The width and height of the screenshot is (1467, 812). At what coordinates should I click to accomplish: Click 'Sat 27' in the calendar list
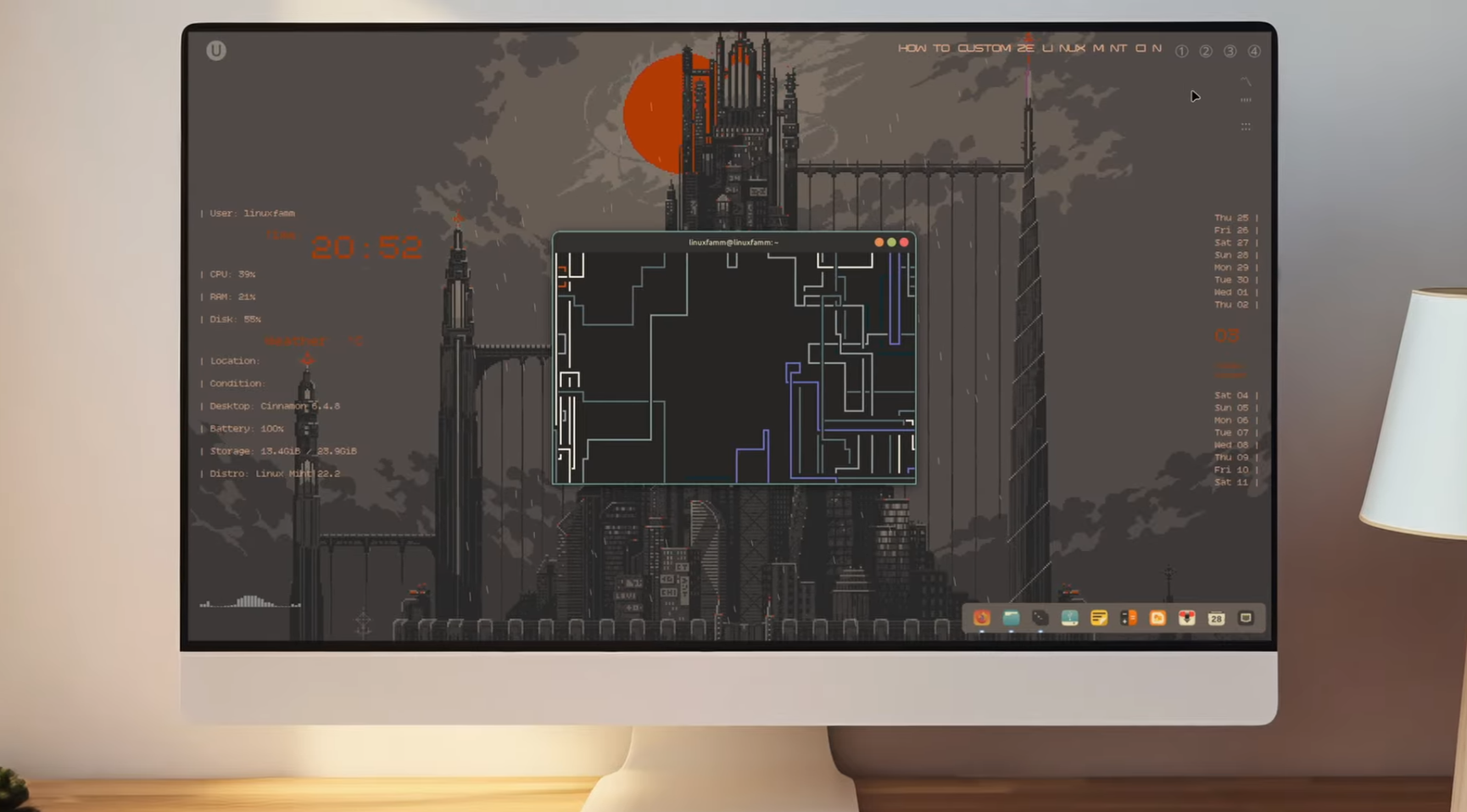tap(1231, 242)
